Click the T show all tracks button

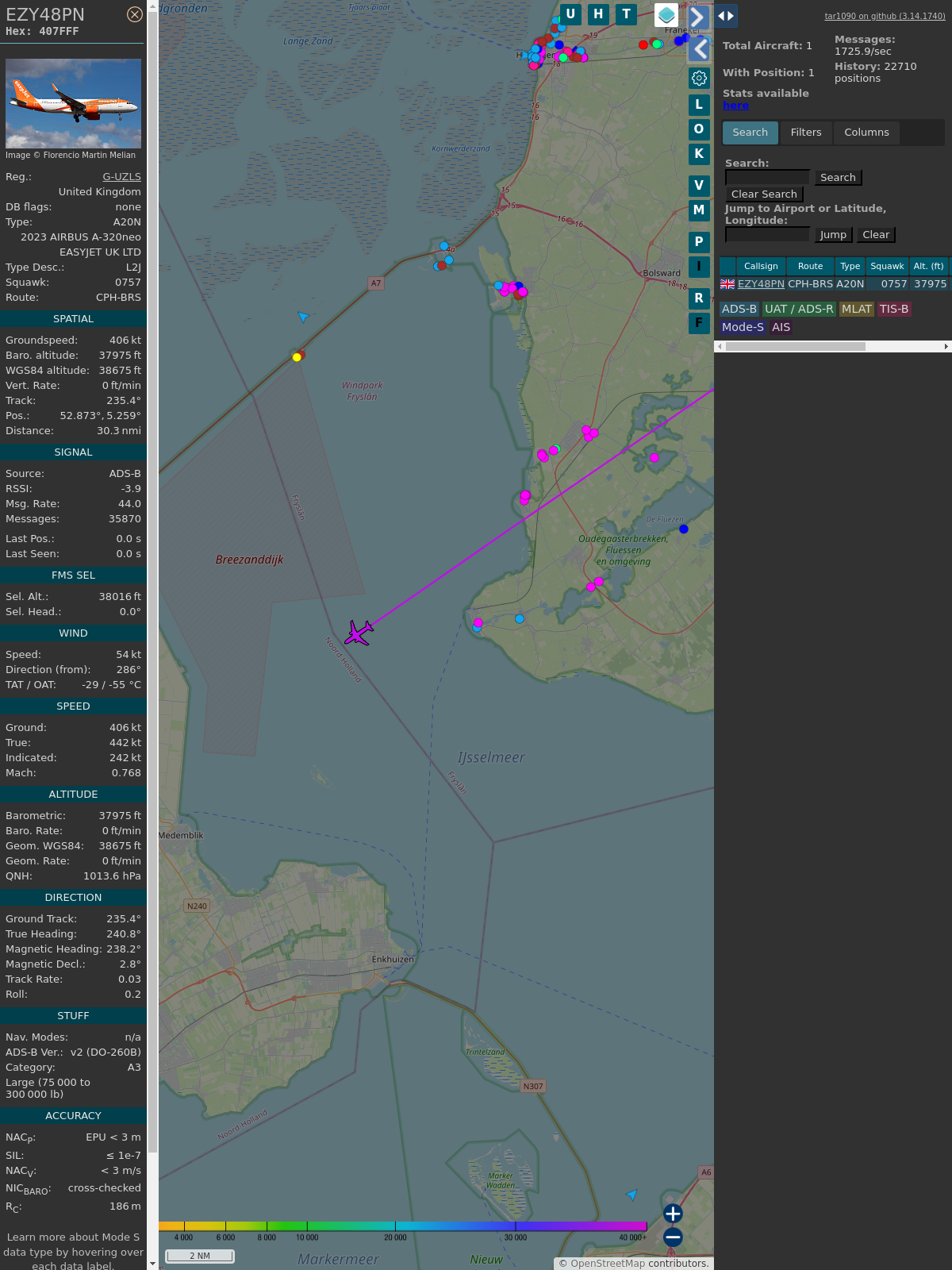(x=627, y=14)
